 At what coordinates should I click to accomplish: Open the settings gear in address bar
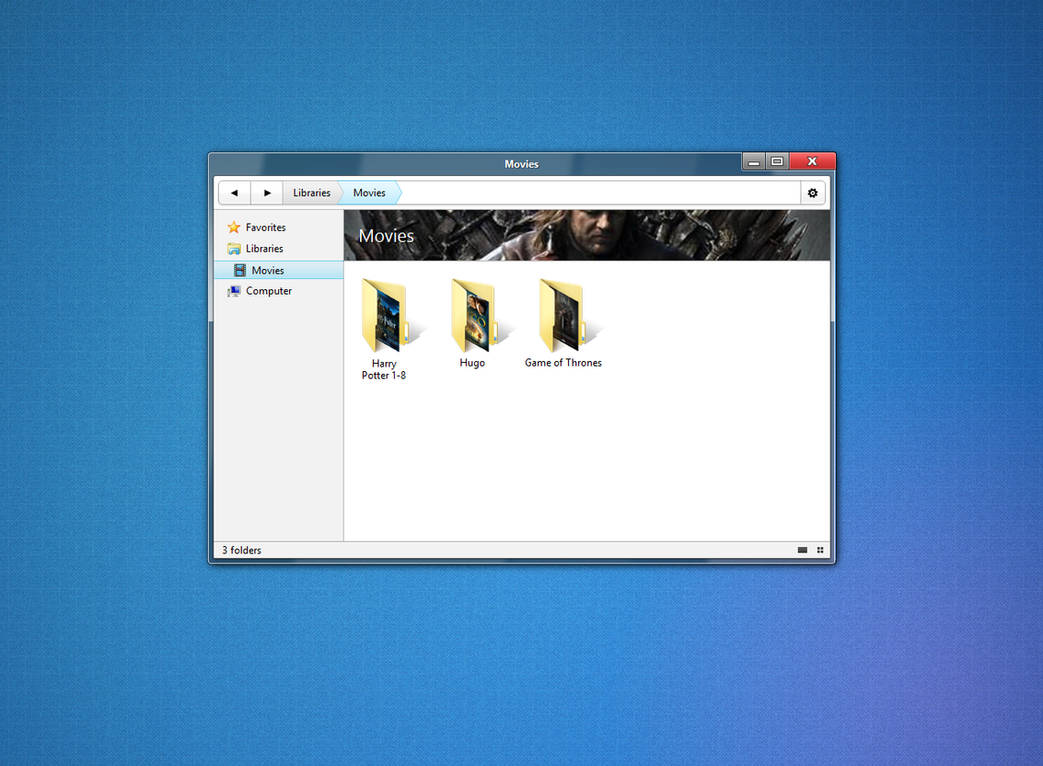[x=812, y=193]
